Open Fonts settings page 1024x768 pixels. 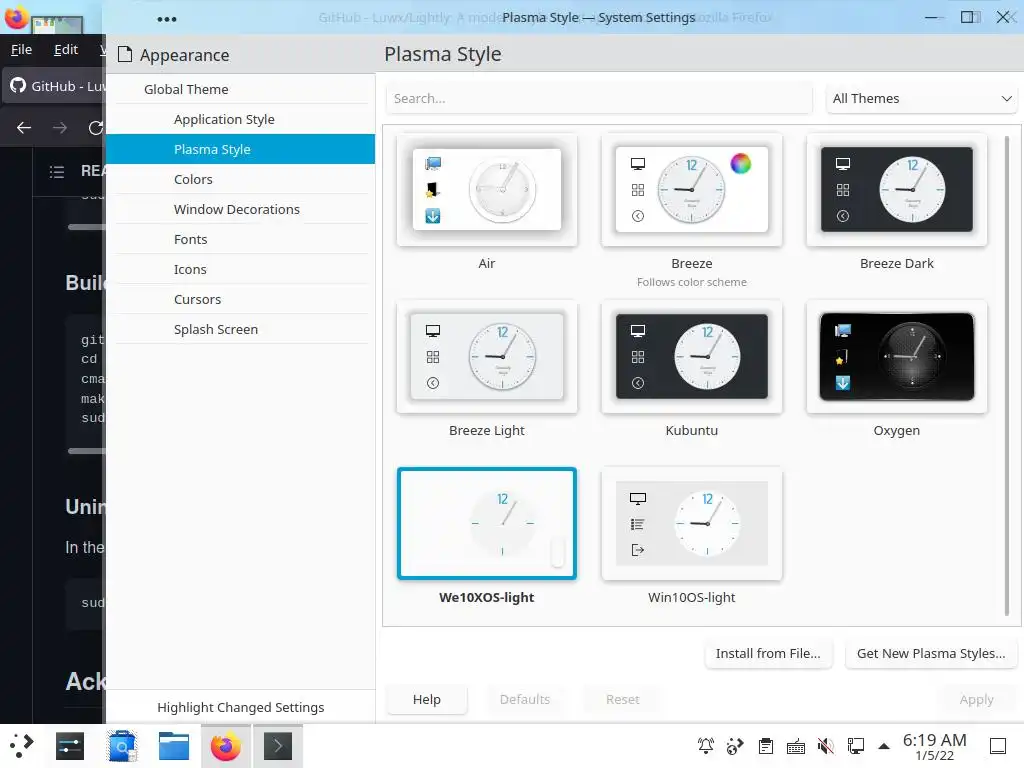tap(240, 240)
